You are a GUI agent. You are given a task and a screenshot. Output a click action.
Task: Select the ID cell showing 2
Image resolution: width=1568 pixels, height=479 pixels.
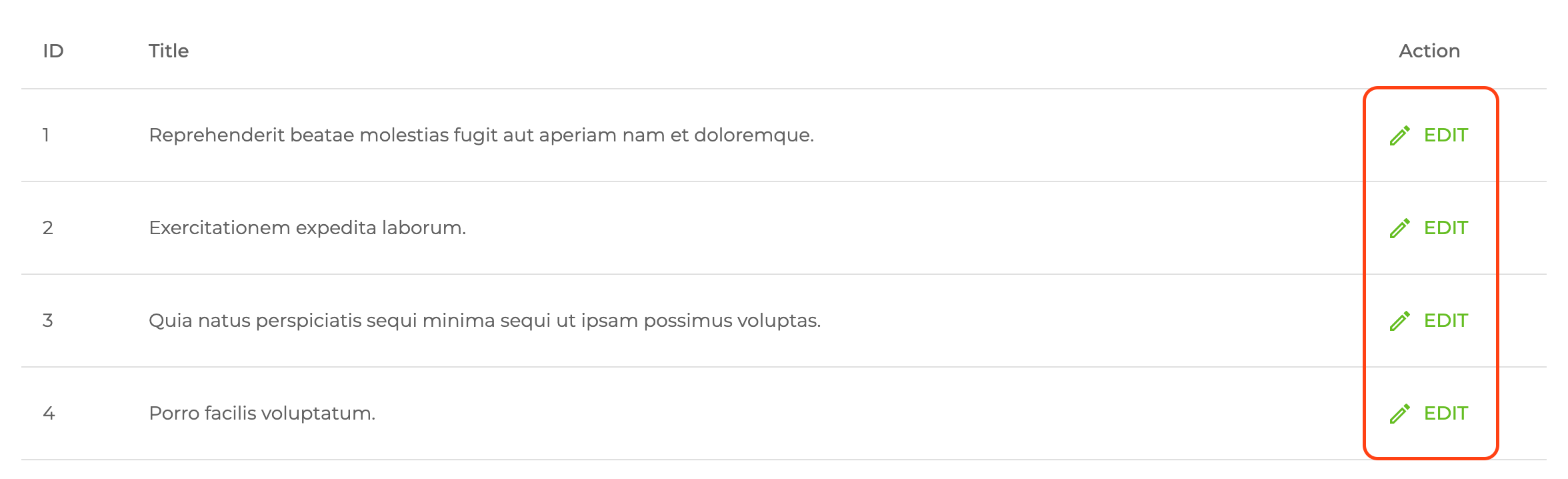coord(48,228)
